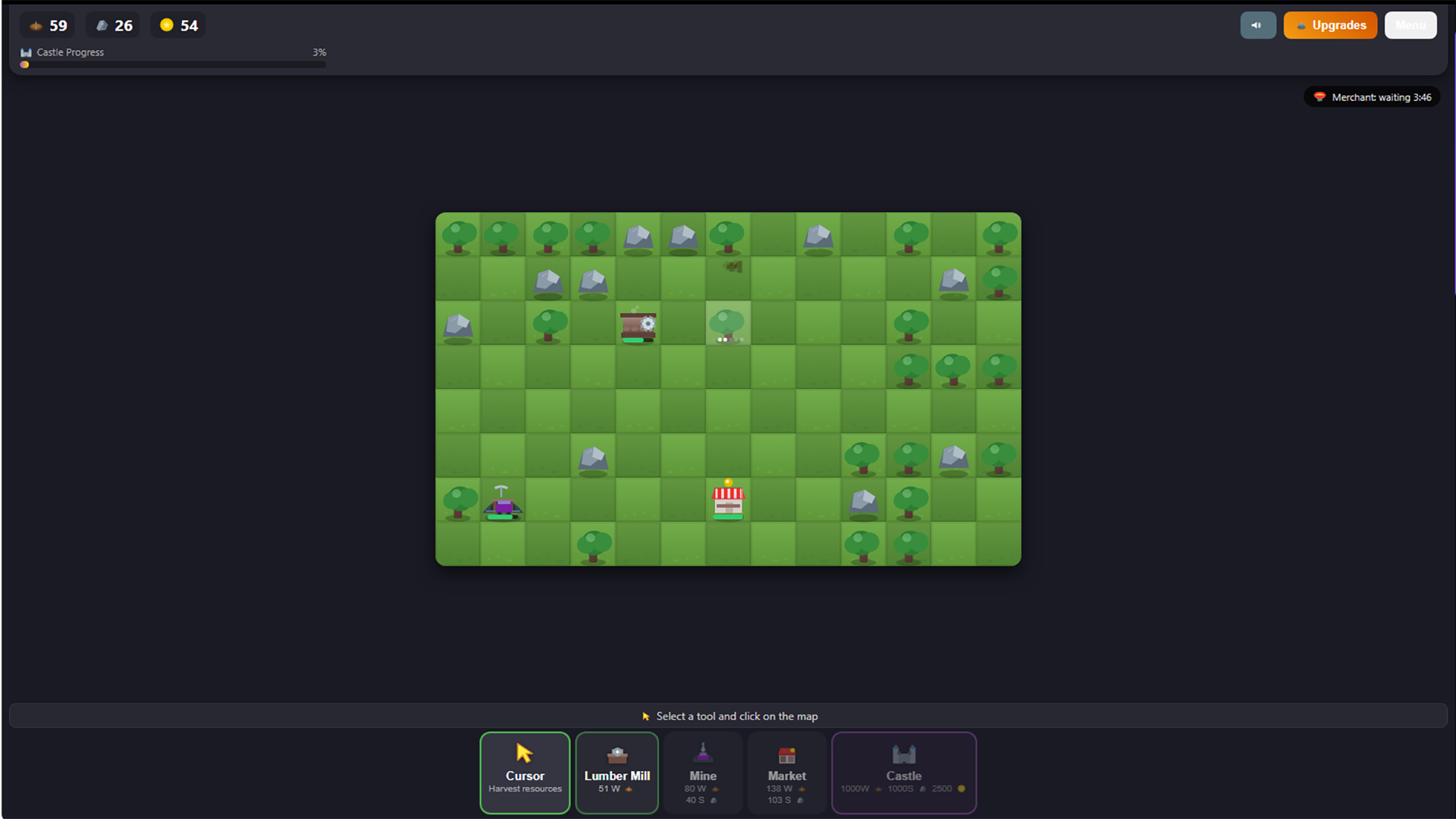Click the tree stump below the top-row tree
This screenshot has width=1456, height=819.
tap(733, 266)
